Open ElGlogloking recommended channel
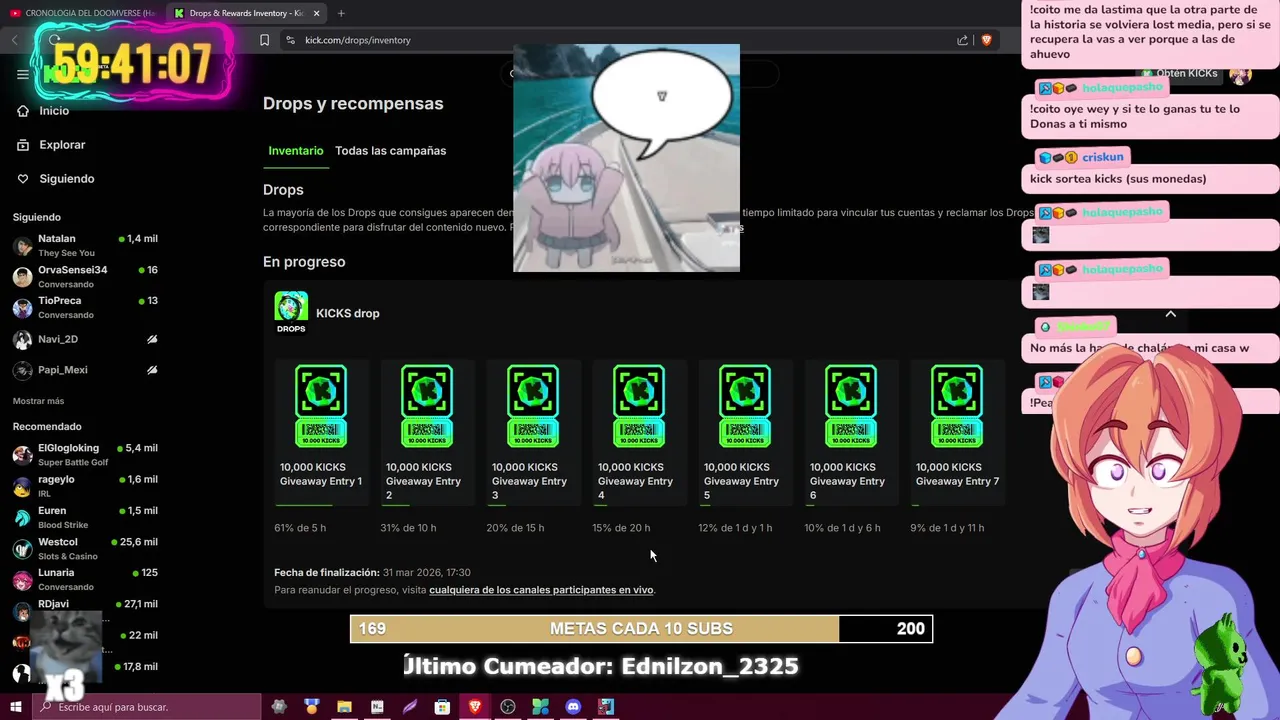Screen dimensions: 1280x720 (x=85, y=454)
